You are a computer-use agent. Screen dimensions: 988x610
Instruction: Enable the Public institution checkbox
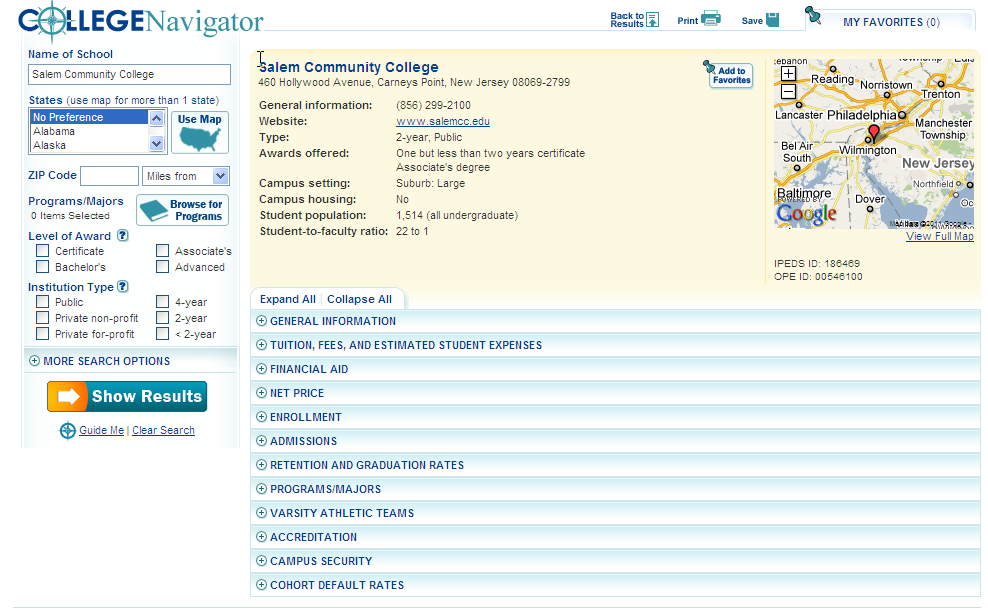pos(42,301)
